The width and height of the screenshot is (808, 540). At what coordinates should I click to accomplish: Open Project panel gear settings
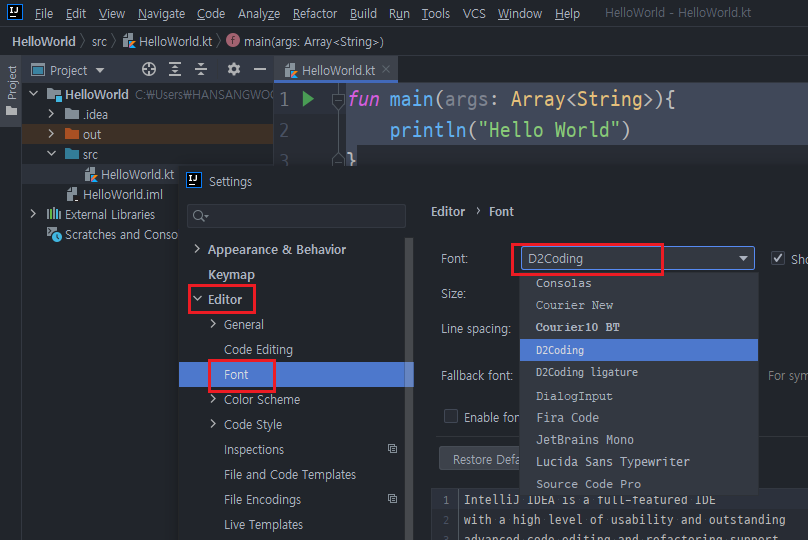[x=233, y=69]
